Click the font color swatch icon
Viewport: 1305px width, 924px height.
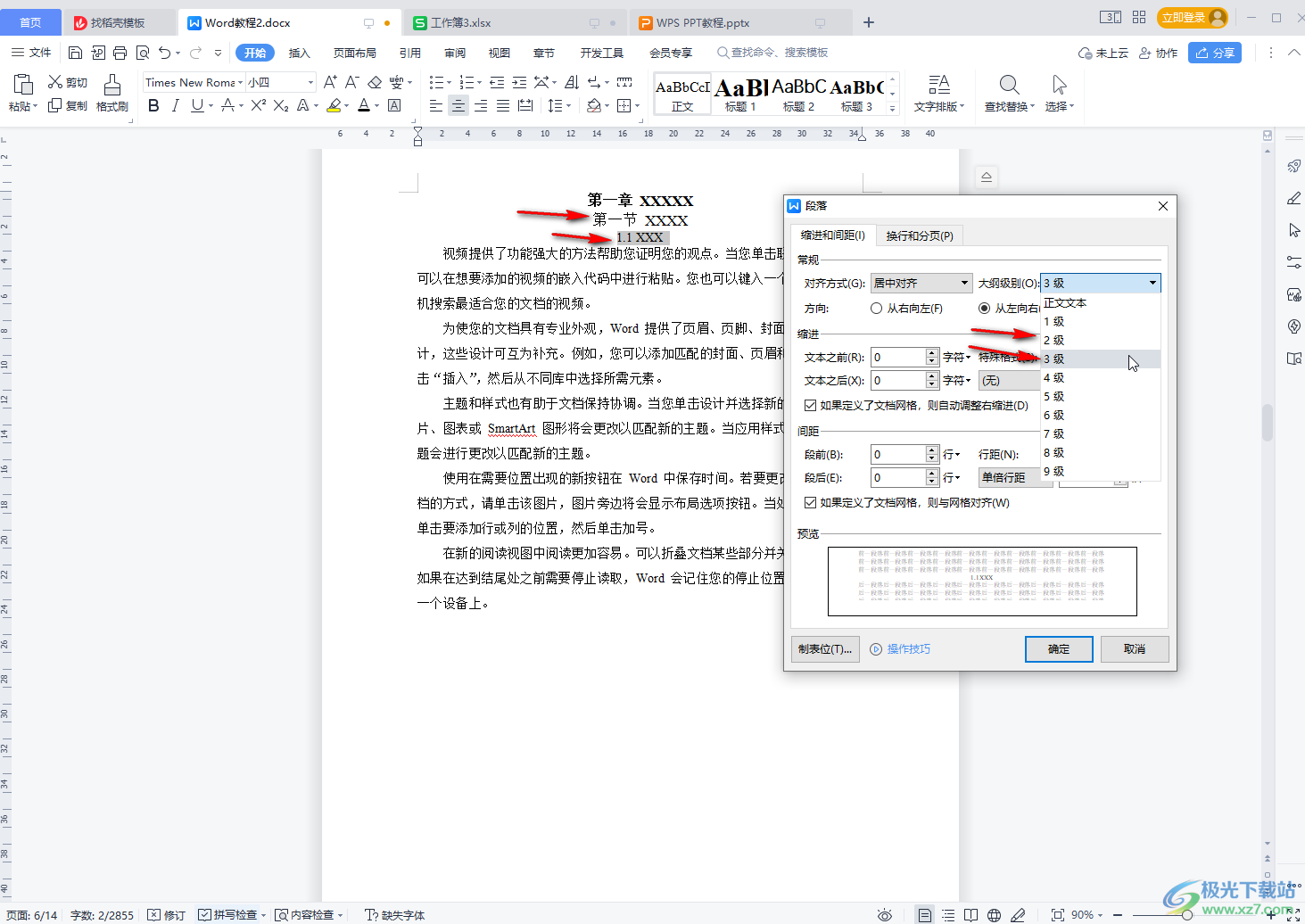click(x=364, y=105)
